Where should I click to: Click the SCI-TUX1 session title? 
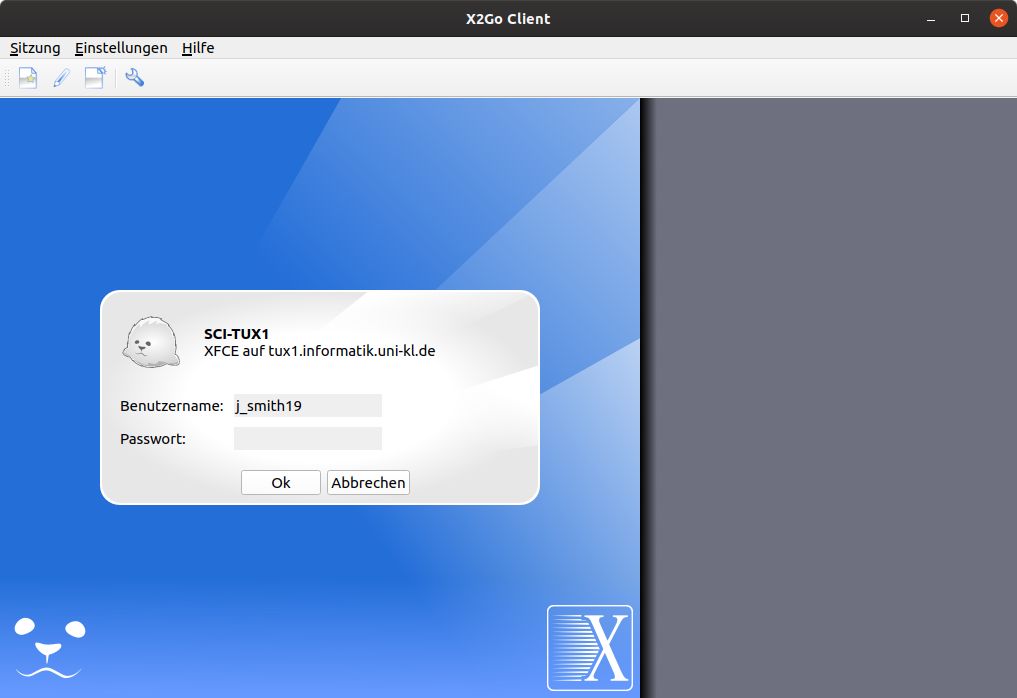click(236, 334)
